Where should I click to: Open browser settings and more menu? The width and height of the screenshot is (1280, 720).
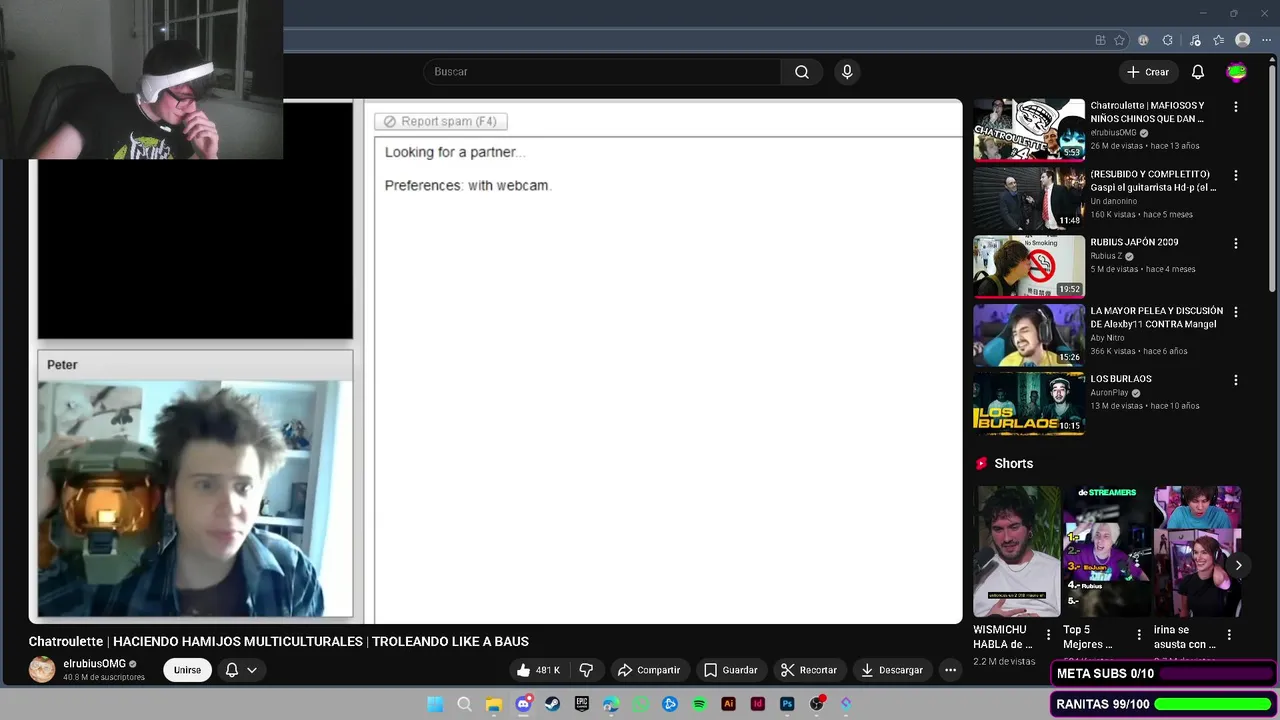1266,41
